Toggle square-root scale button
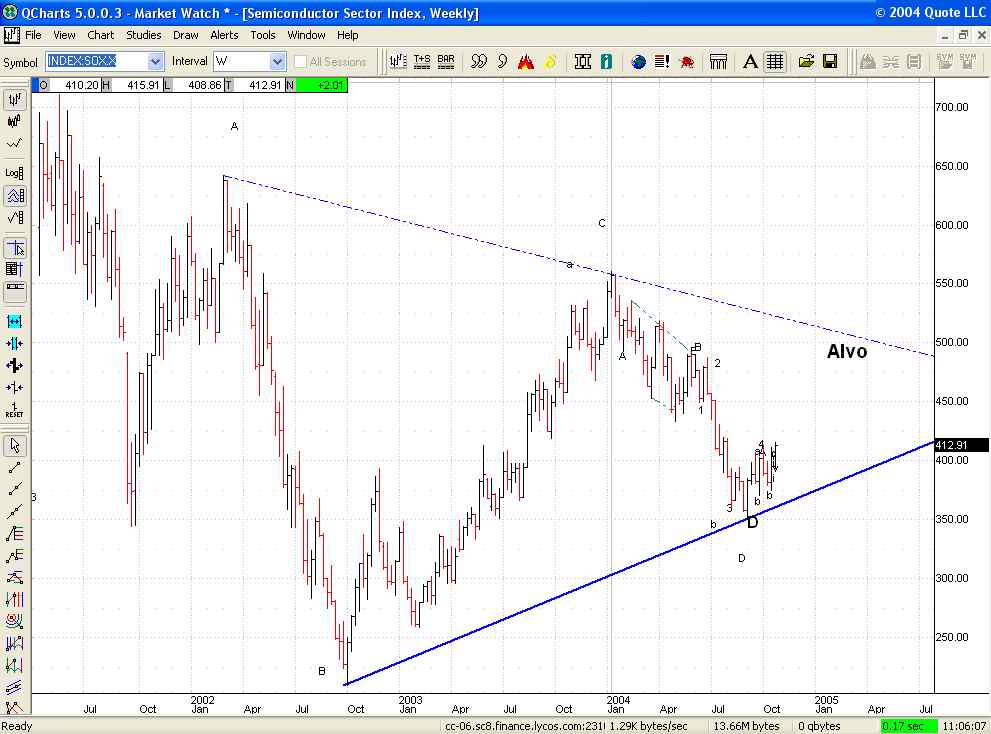Screen dimensions: 991x734 [14, 218]
